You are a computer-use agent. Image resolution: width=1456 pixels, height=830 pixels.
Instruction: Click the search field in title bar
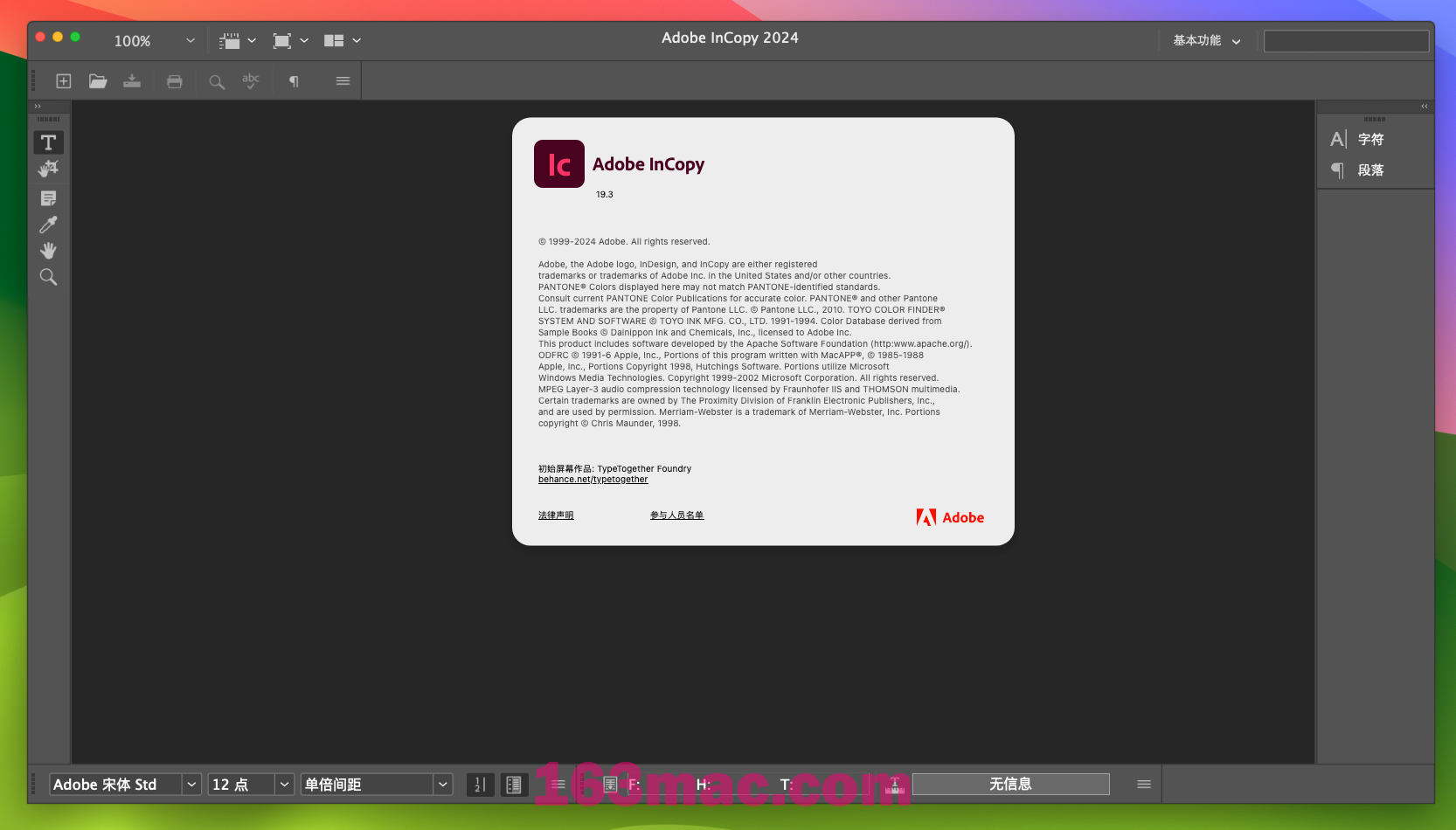click(1346, 41)
